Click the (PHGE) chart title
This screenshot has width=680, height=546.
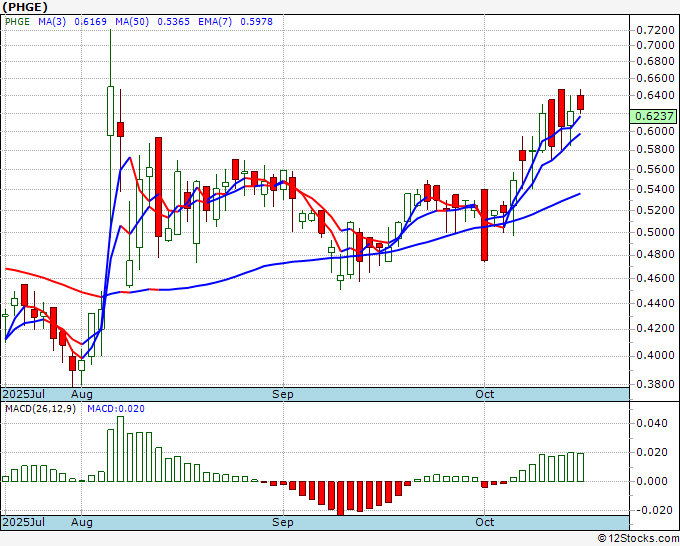[25, 7]
